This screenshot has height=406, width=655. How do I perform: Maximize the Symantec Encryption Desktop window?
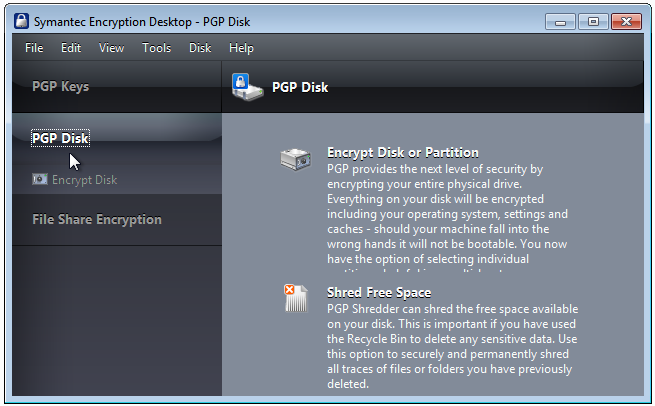tap(593, 21)
